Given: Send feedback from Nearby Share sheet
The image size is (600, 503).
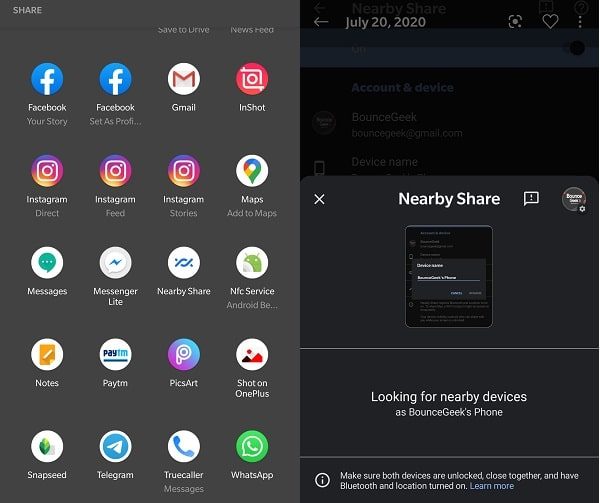Looking at the screenshot, I should click(x=531, y=199).
